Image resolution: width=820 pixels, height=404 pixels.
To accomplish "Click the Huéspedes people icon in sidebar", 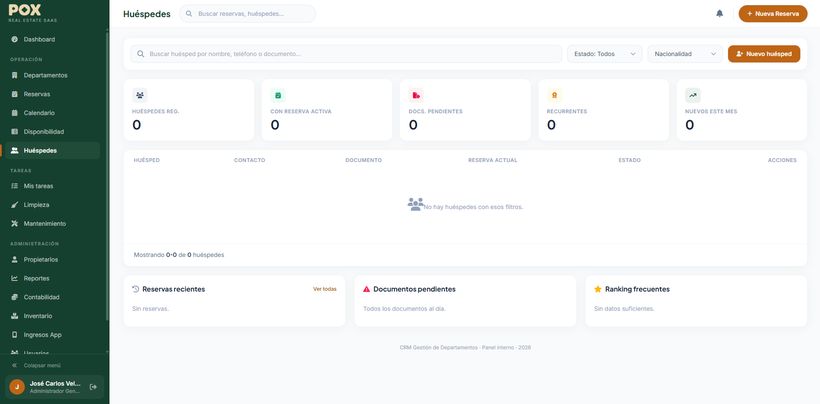I will 14,151.
